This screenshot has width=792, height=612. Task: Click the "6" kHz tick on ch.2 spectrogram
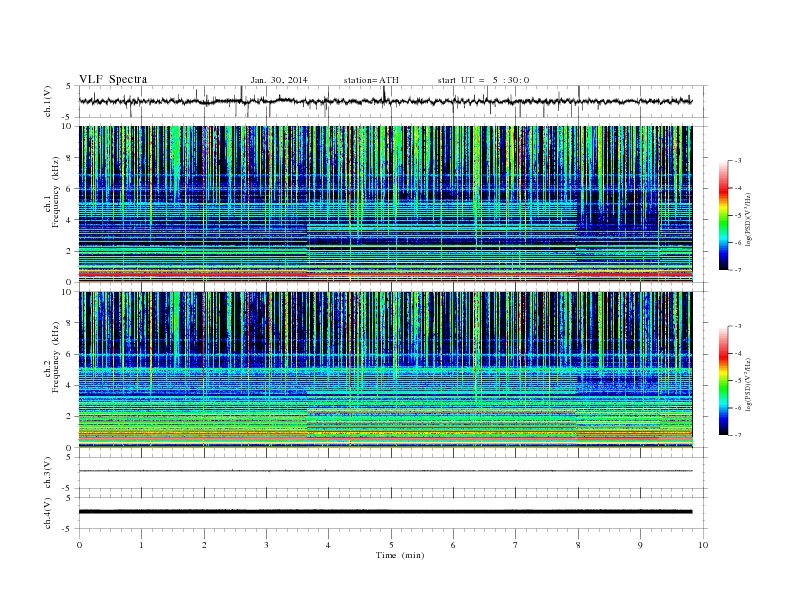pyautogui.click(x=69, y=354)
